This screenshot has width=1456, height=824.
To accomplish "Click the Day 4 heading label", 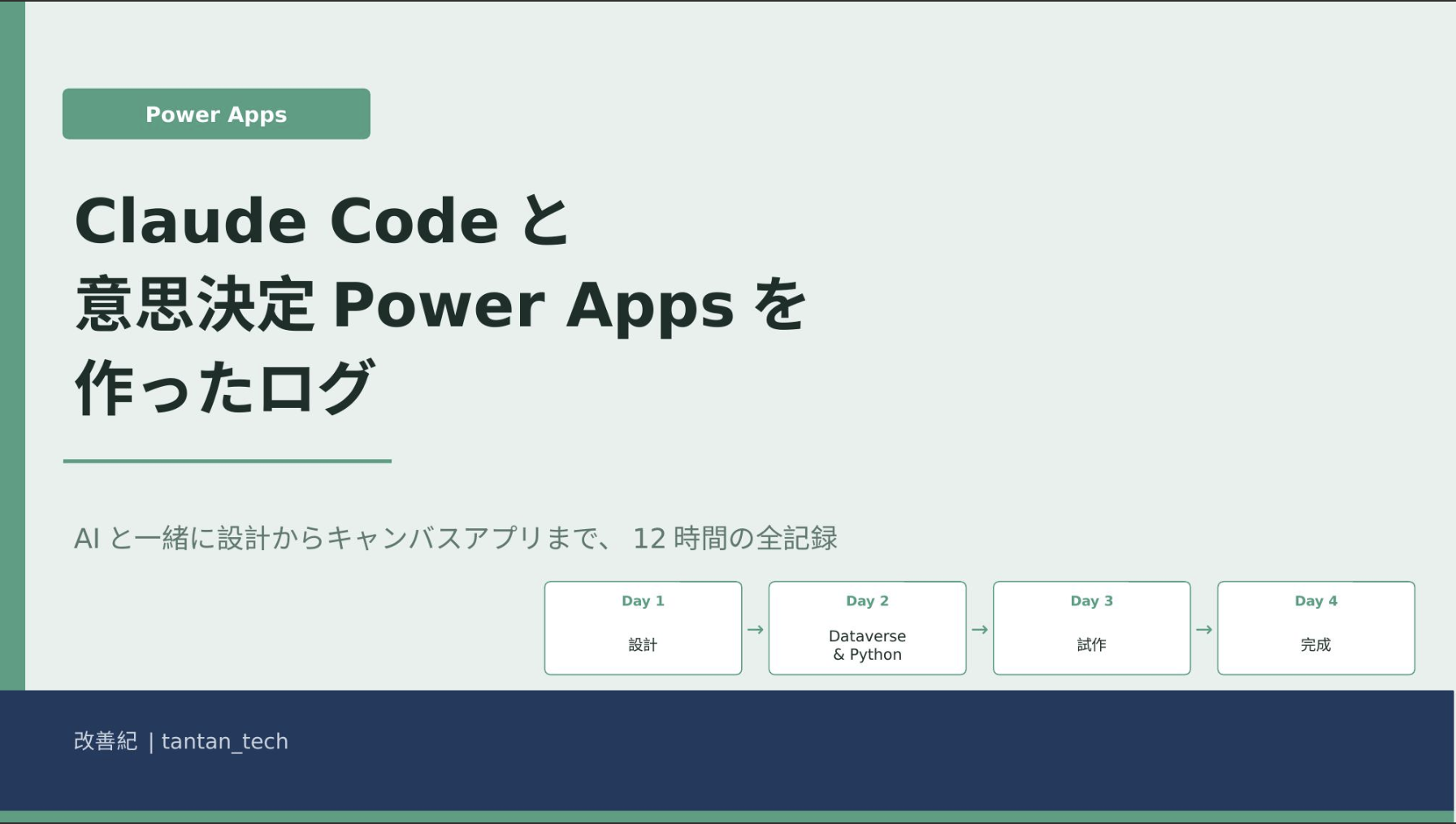I will 1315,601.
